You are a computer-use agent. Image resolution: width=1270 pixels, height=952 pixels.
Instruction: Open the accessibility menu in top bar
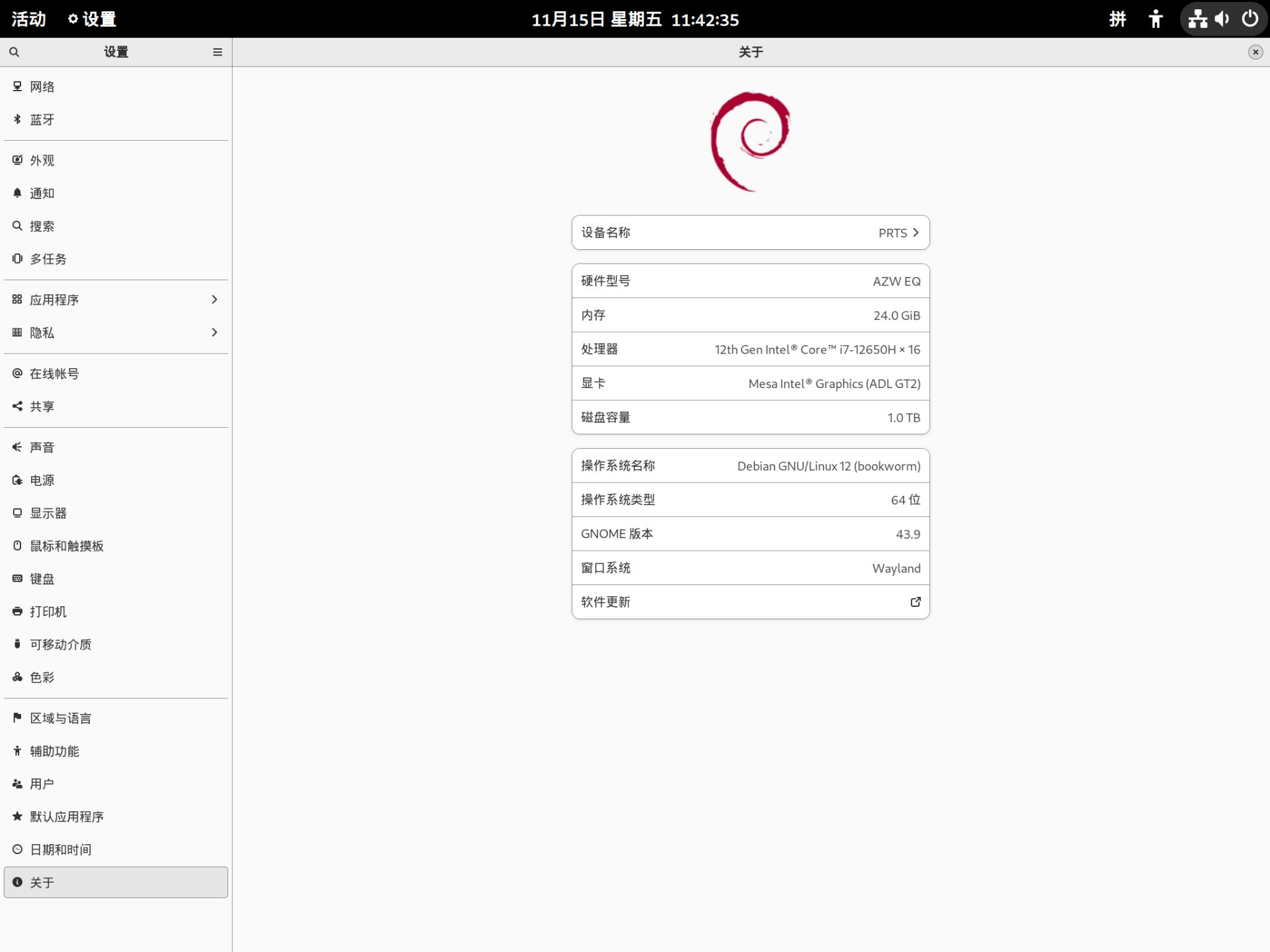pos(1156,19)
